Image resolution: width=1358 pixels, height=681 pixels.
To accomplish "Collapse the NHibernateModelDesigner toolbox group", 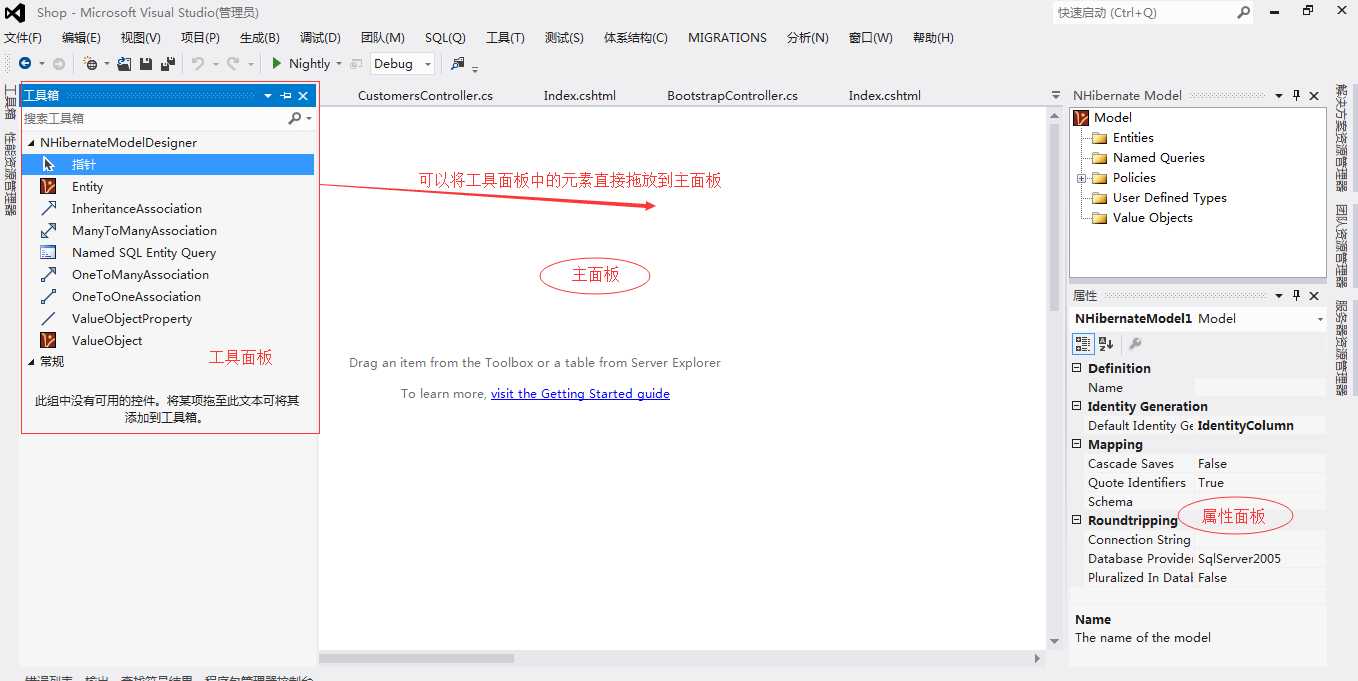I will pos(31,143).
